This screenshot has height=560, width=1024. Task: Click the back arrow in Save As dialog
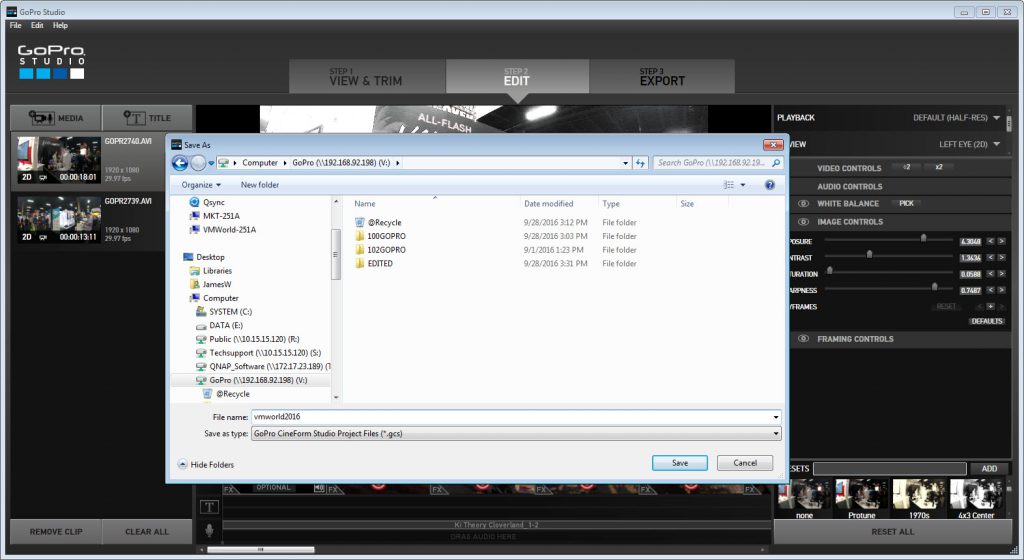(180, 163)
